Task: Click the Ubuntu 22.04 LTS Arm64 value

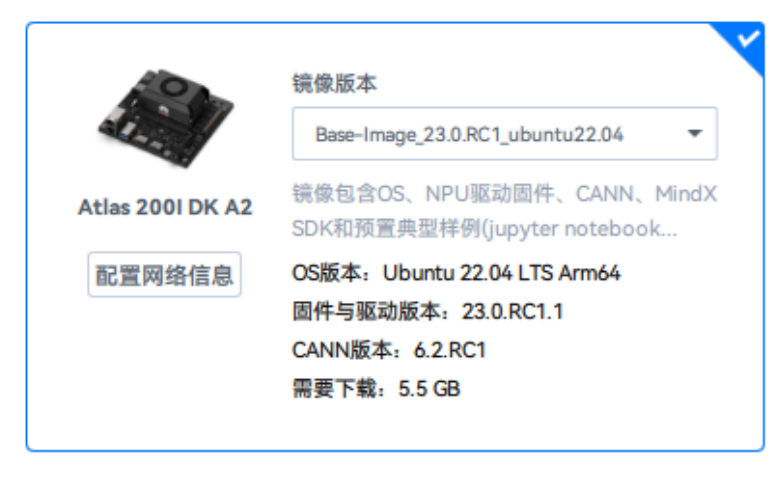Action: [502, 273]
